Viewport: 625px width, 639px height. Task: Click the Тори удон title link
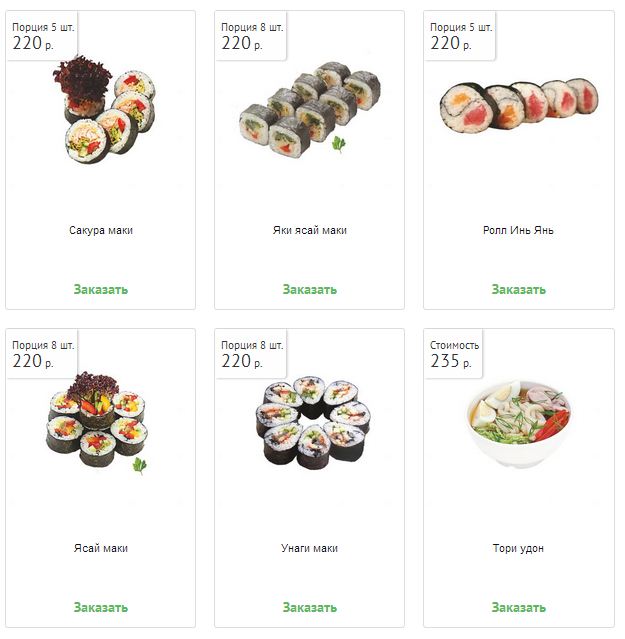[518, 548]
